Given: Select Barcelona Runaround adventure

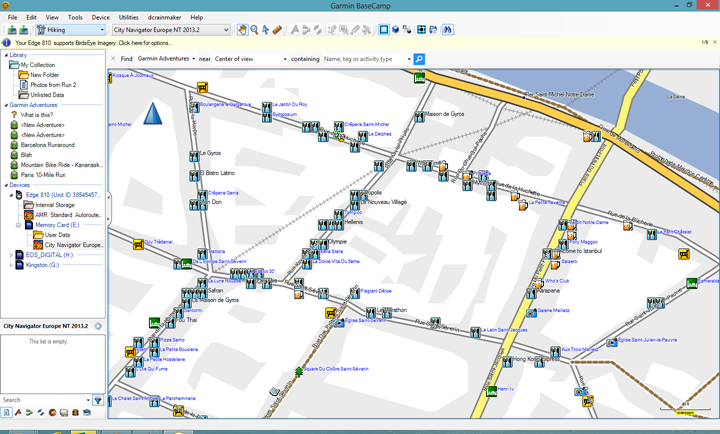Looking at the screenshot, I should (47, 145).
